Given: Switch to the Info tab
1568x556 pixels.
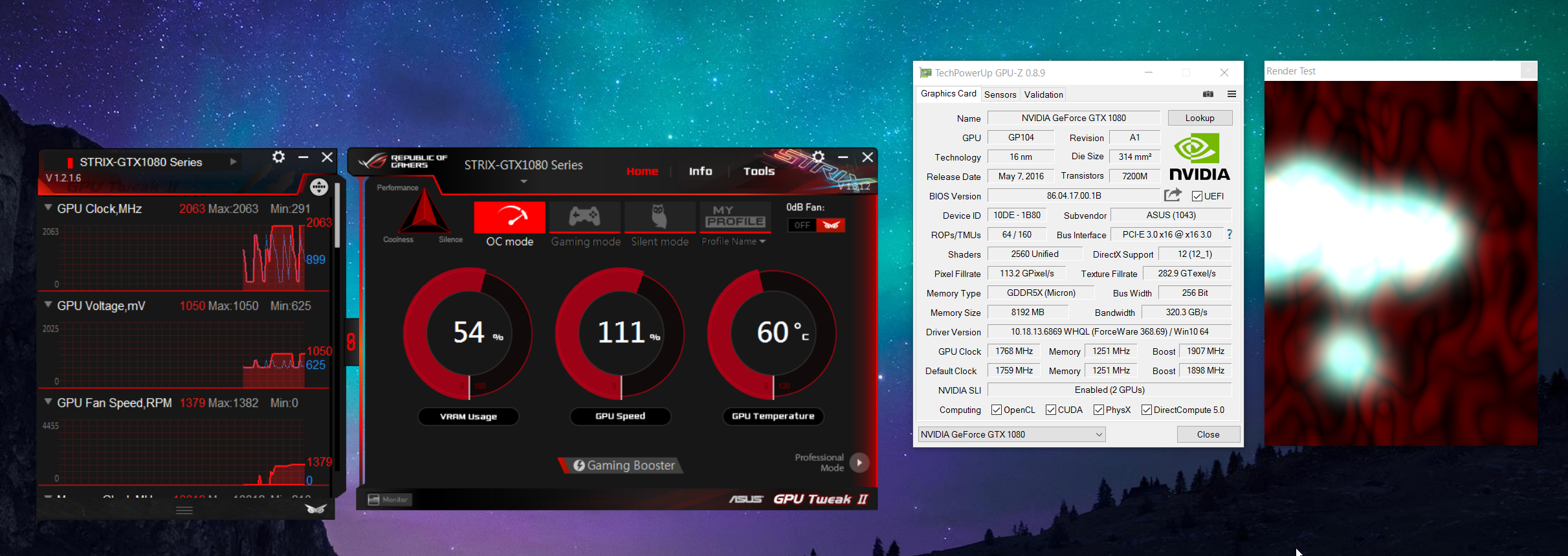Looking at the screenshot, I should pyautogui.click(x=700, y=171).
